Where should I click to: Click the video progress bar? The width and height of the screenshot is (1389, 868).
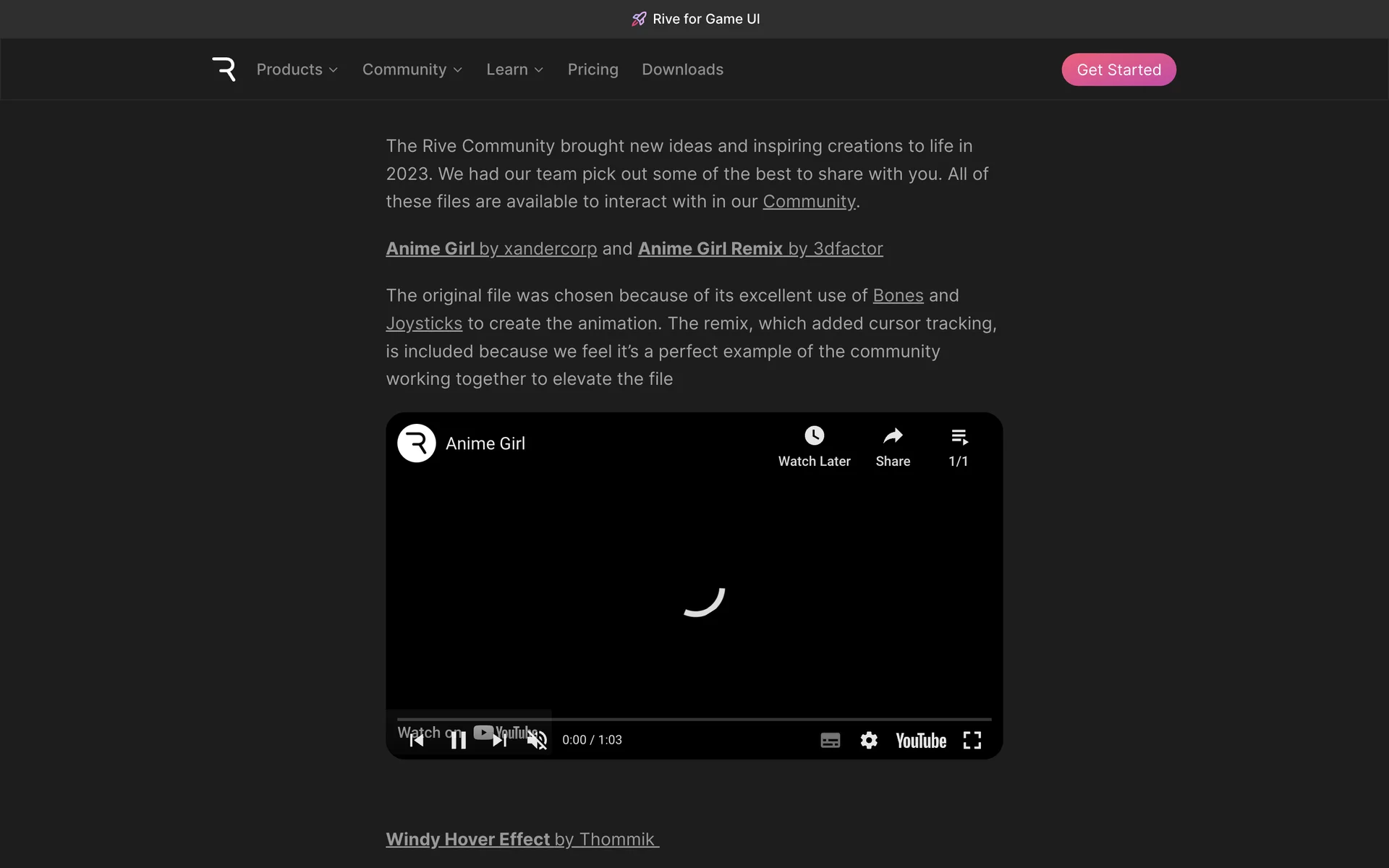694,719
